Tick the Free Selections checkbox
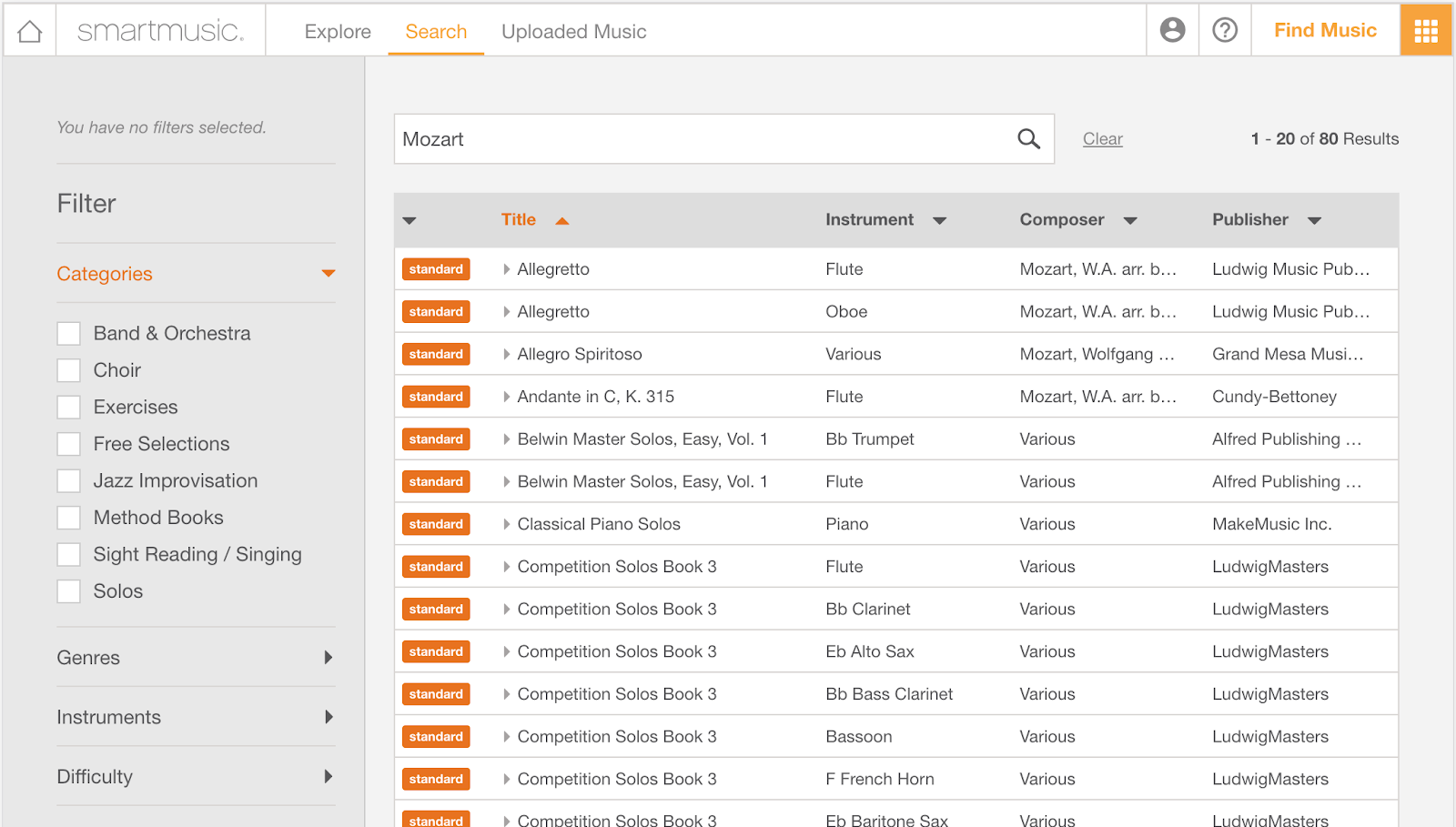The image size is (1456, 827). (x=68, y=444)
